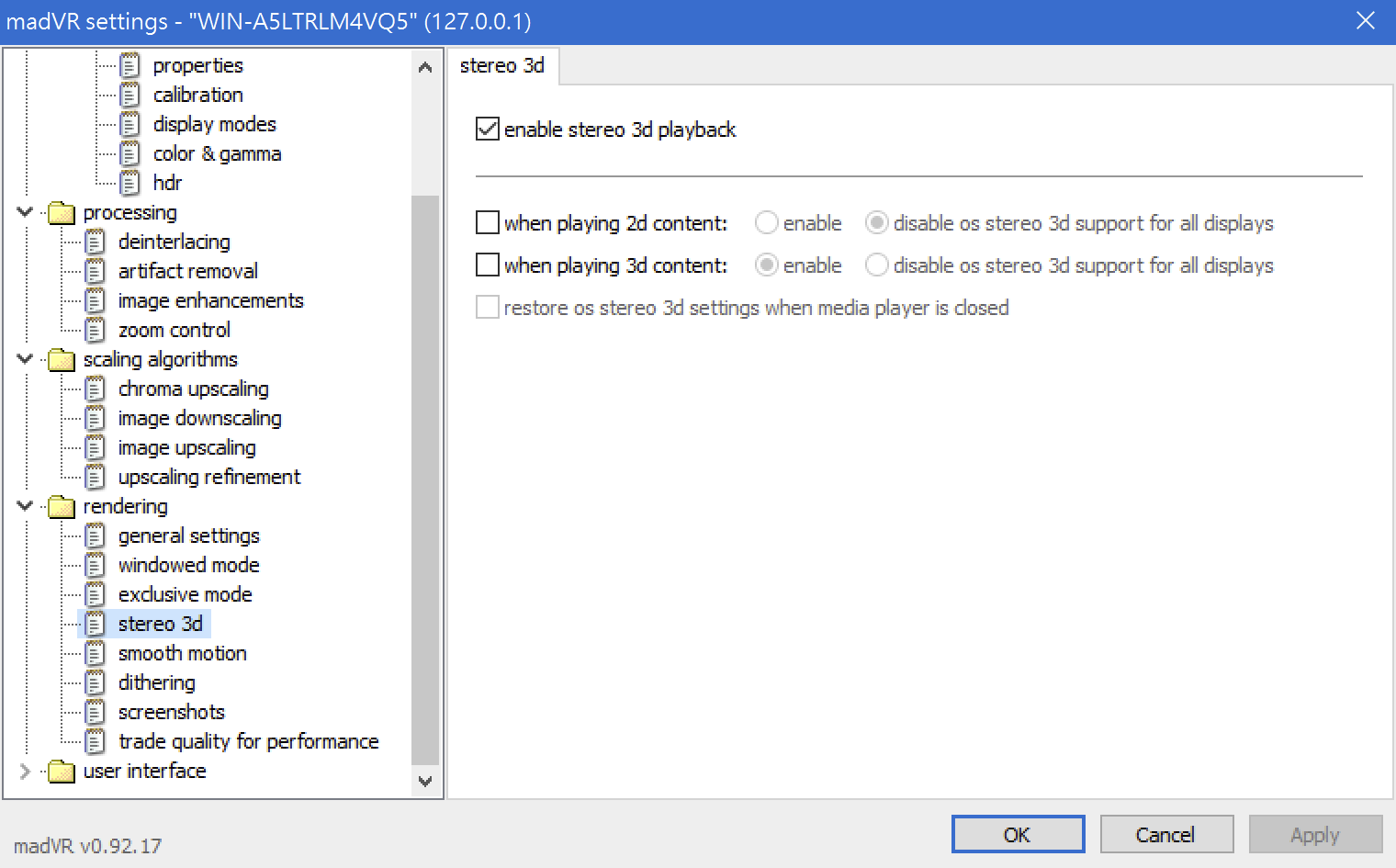
Task: Select enable radio for 2d content
Action: pyautogui.click(x=767, y=223)
